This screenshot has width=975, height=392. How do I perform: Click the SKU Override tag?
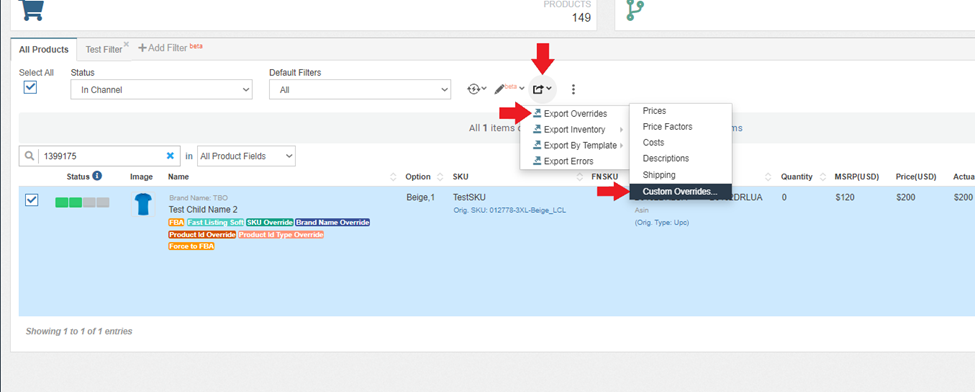click(269, 222)
